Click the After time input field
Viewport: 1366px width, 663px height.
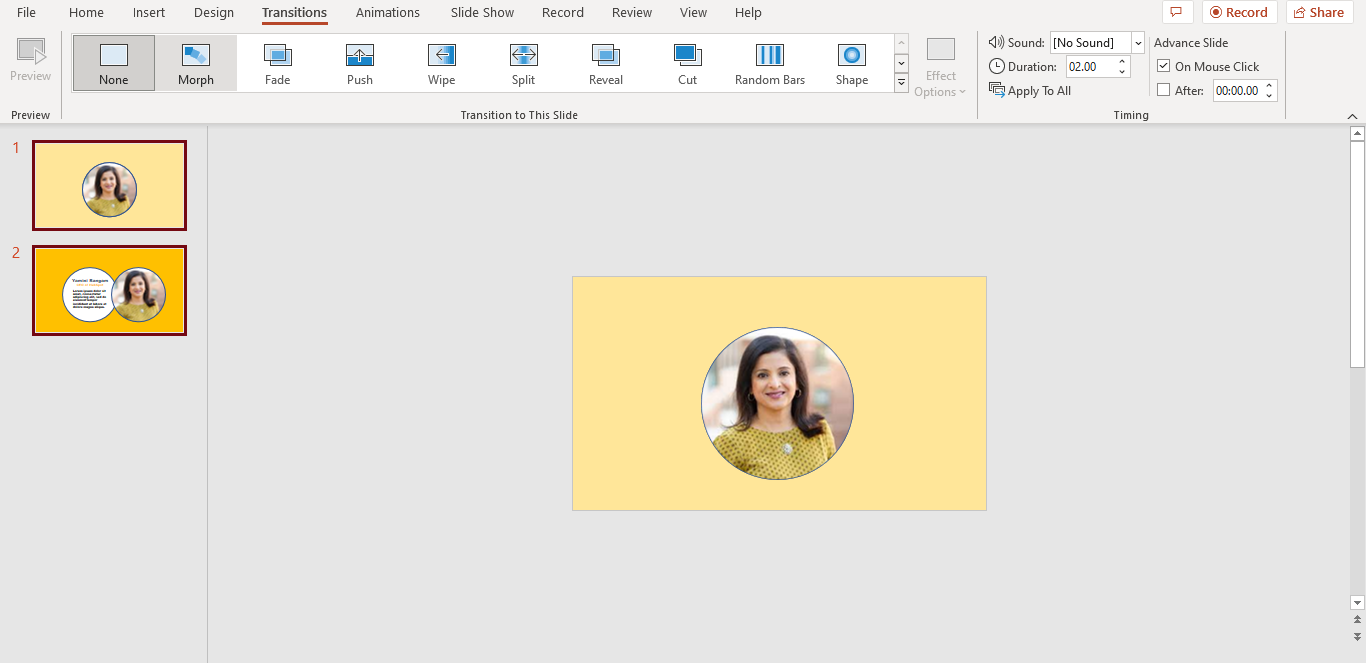[x=1238, y=91]
